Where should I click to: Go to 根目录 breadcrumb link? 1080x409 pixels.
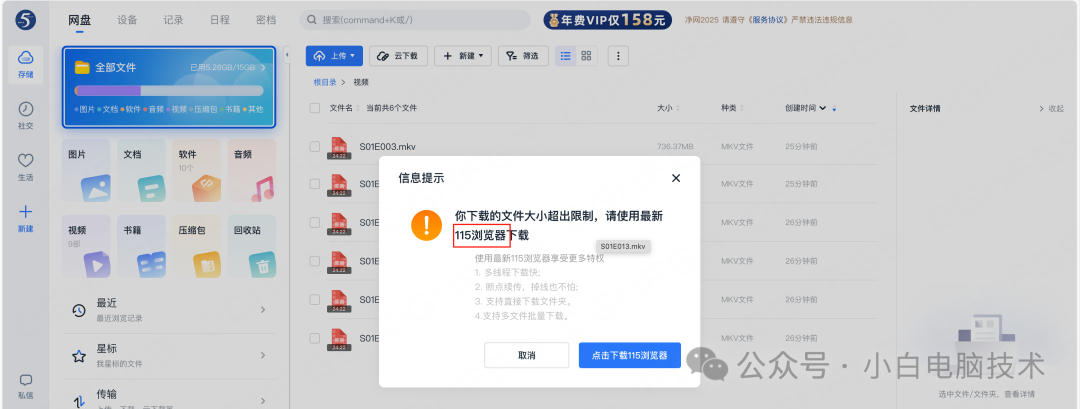[x=325, y=82]
